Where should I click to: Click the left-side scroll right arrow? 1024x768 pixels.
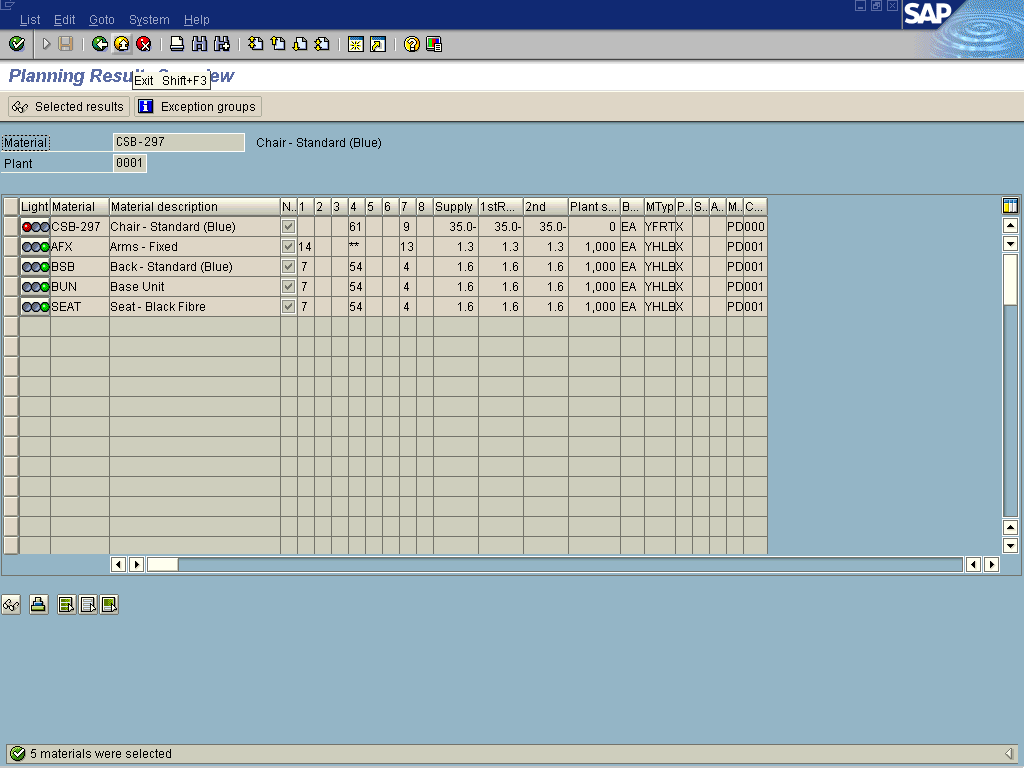136,564
